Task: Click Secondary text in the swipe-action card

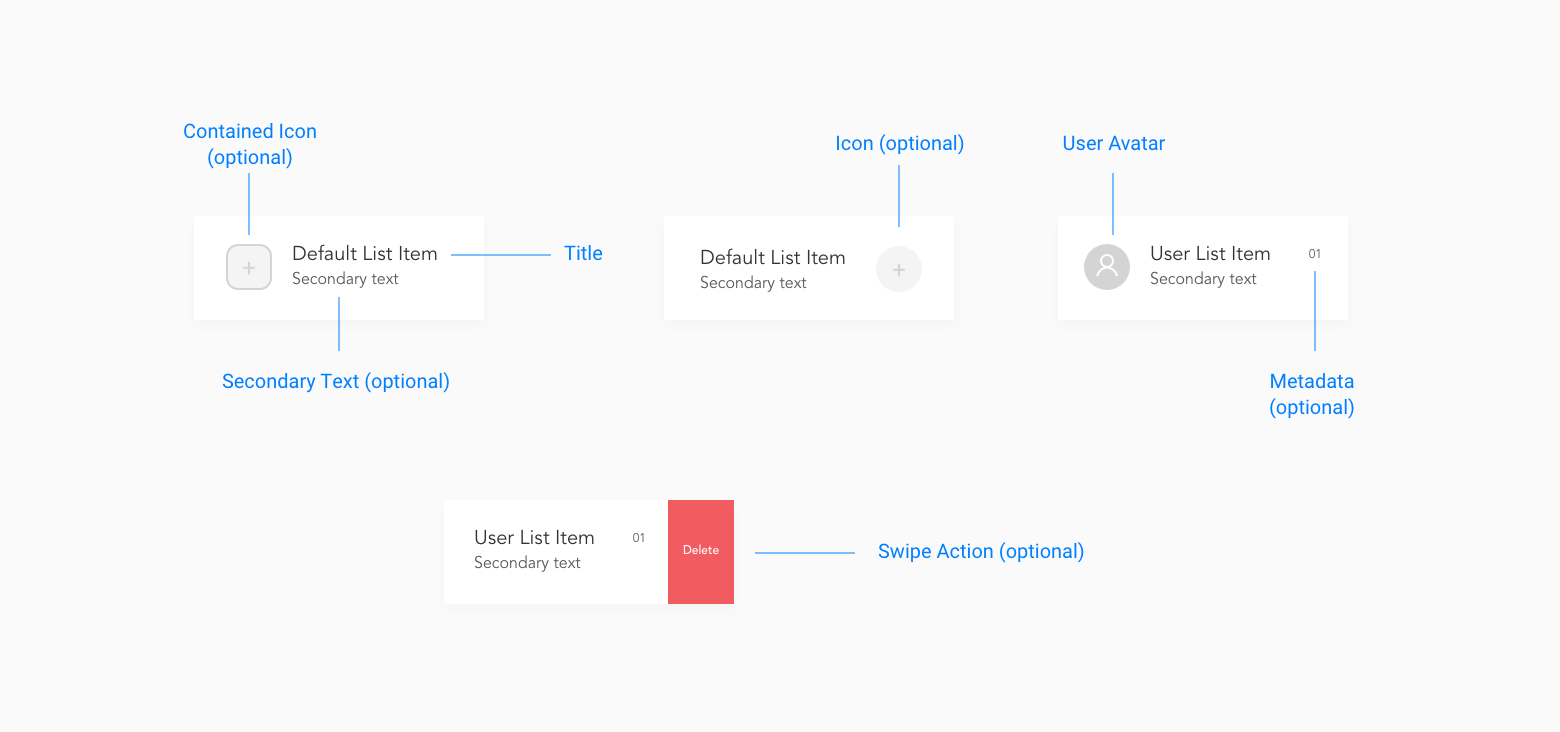Action: pos(527,563)
